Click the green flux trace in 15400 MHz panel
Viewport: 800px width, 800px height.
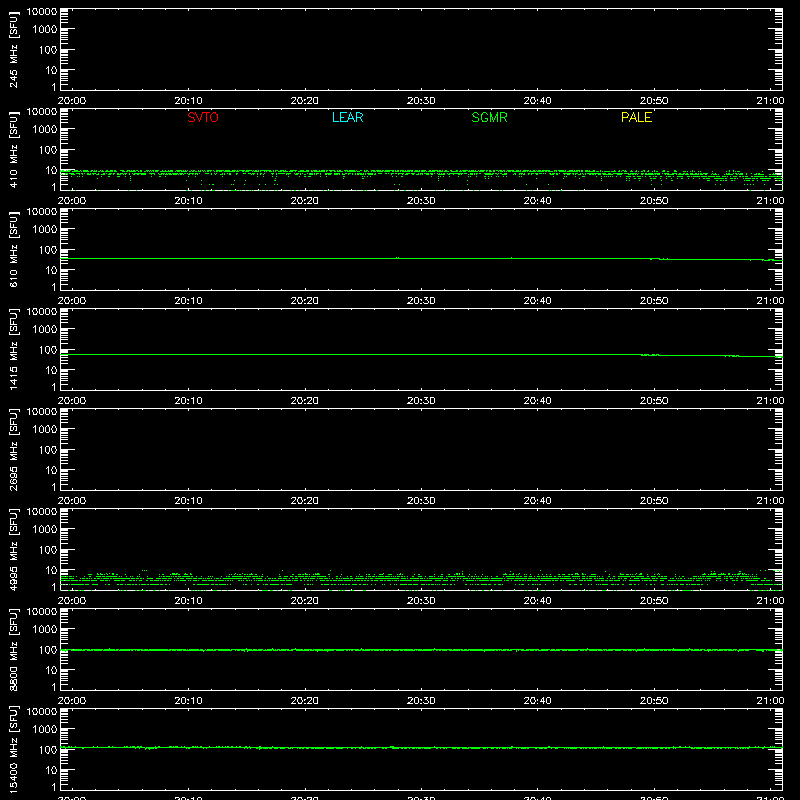[x=421, y=748]
